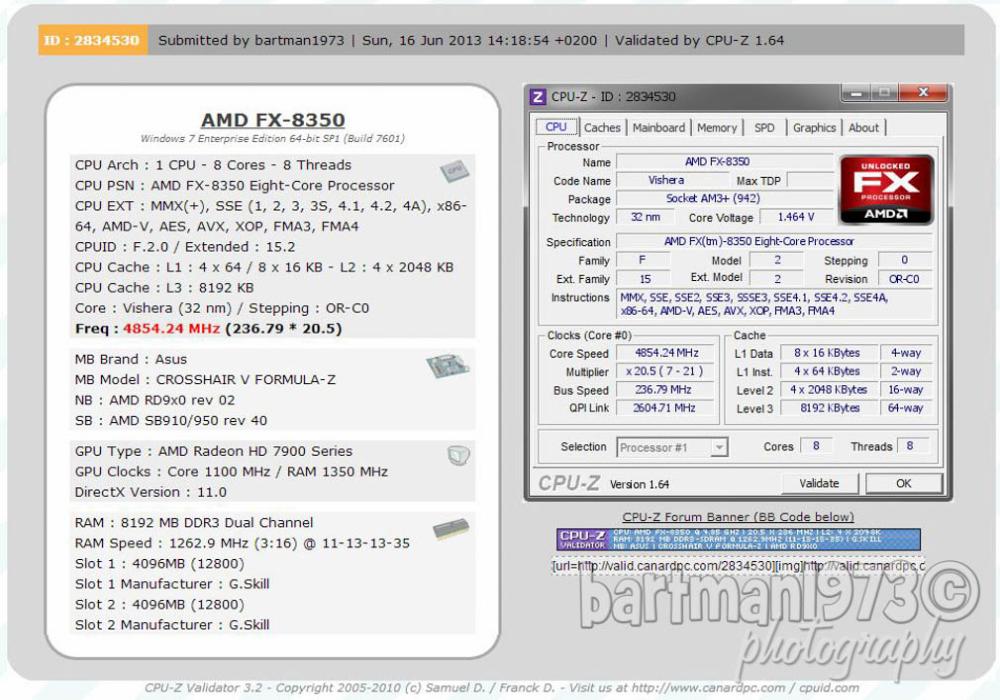Viewport: 1000px width, 700px height.
Task: Click the graphics card icon beside GPU Type
Action: [x=458, y=455]
